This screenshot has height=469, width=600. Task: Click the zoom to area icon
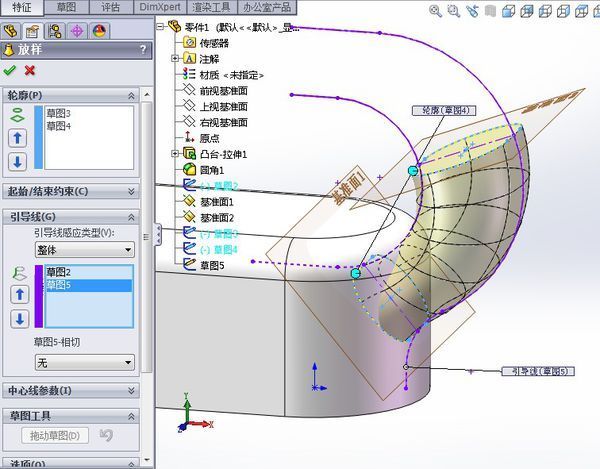pos(453,11)
